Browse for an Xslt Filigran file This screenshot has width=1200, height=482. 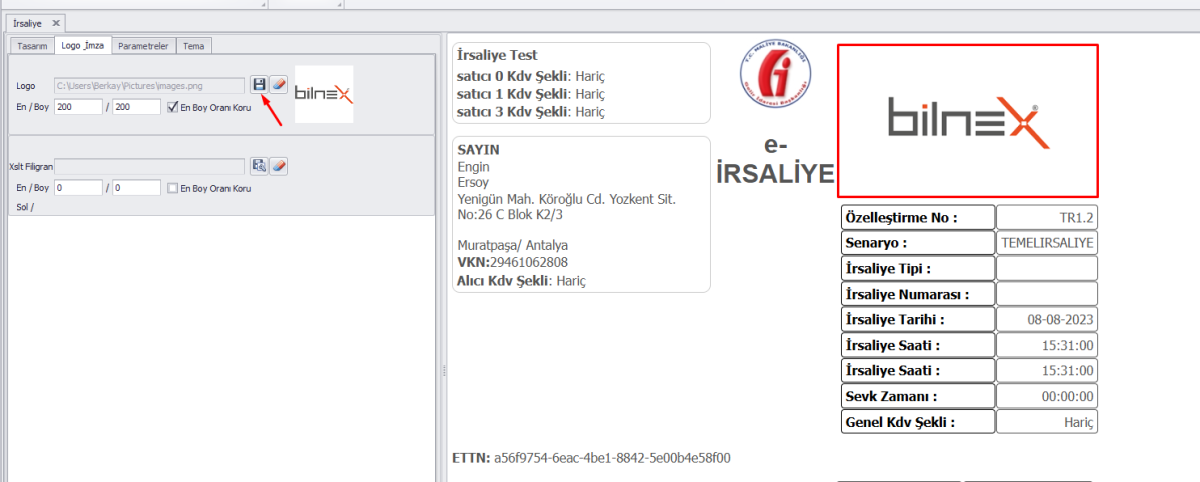259,166
